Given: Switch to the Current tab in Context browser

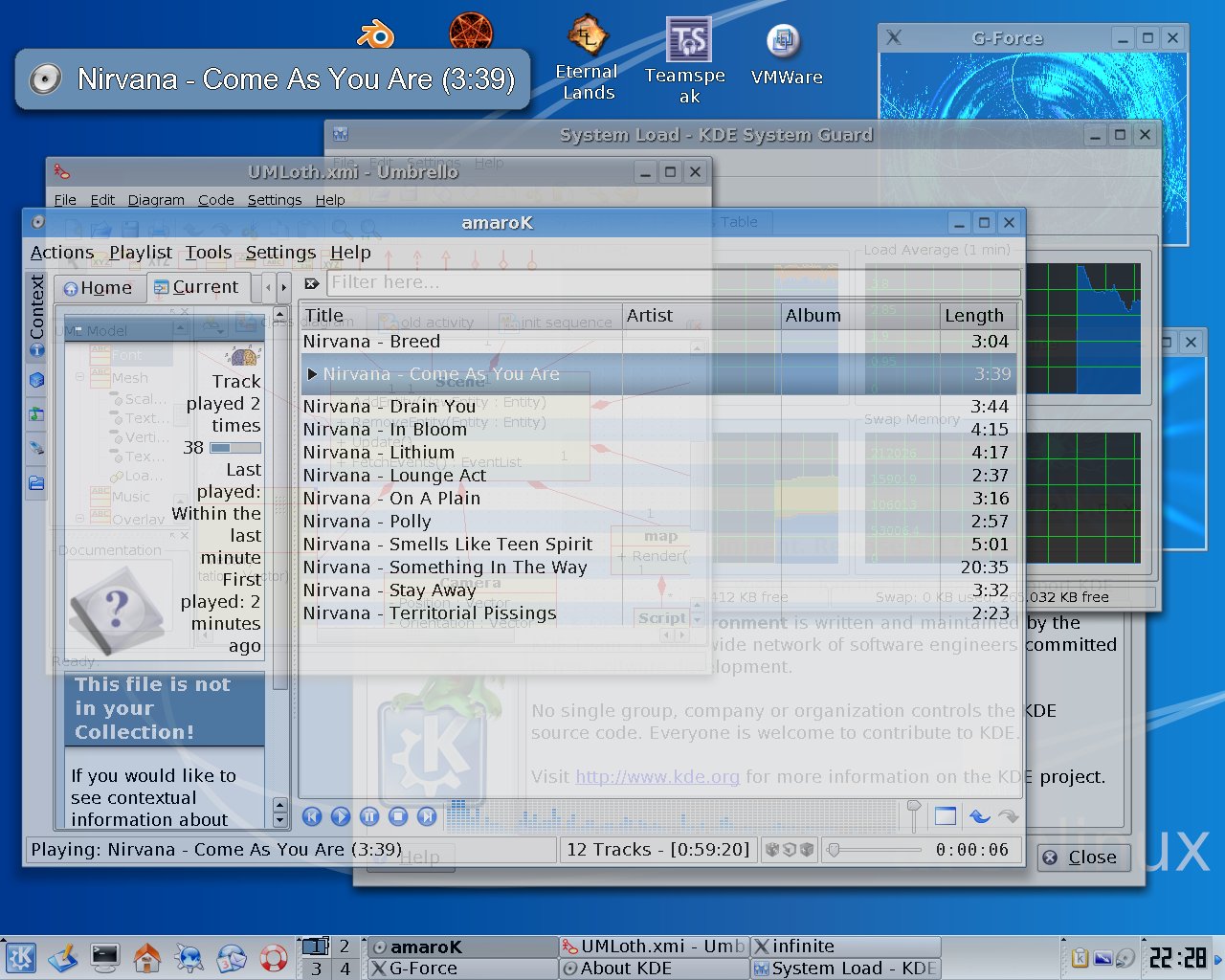Looking at the screenshot, I should click(x=197, y=287).
